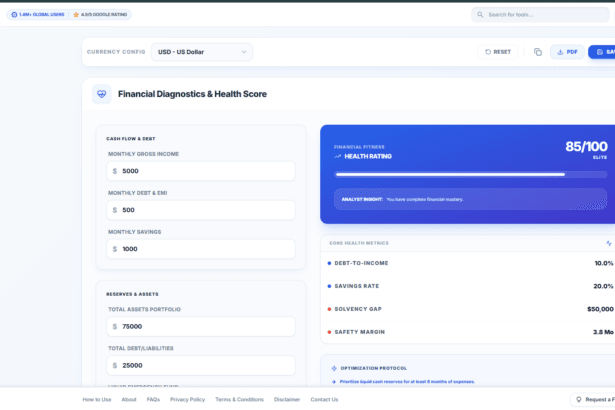Viewport: 615px width, 410px height.
Task: Click the $50,000 solvency gap value
Action: [600, 309]
